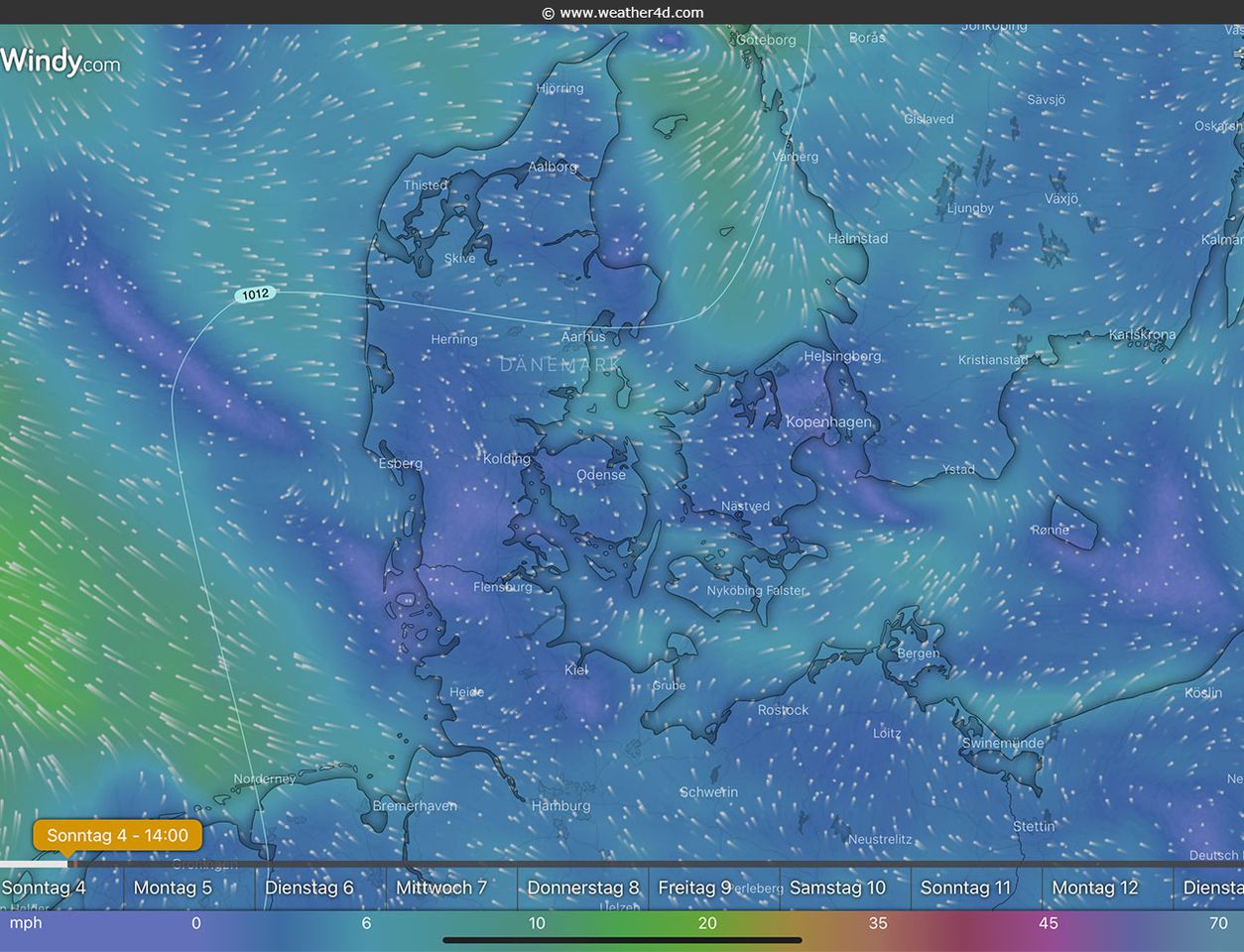Click the forecast timeline progress bar

tap(622, 864)
